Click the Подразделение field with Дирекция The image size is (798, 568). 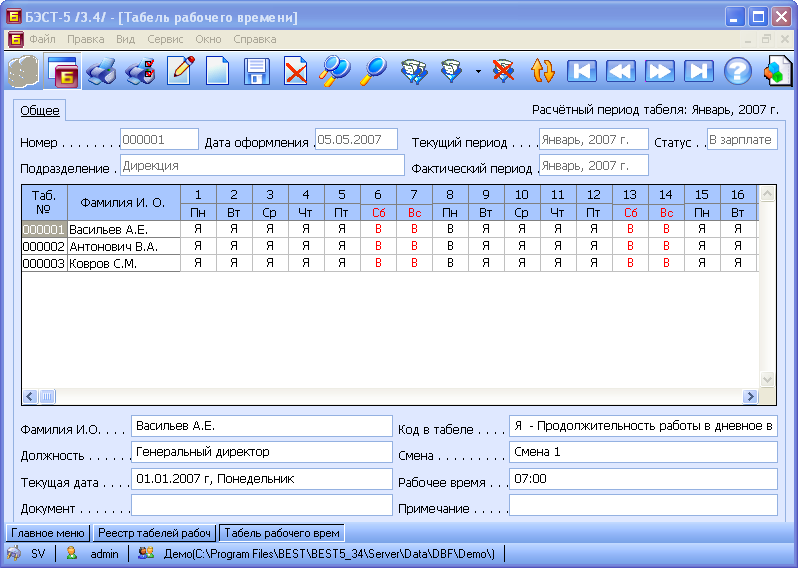pos(262,165)
